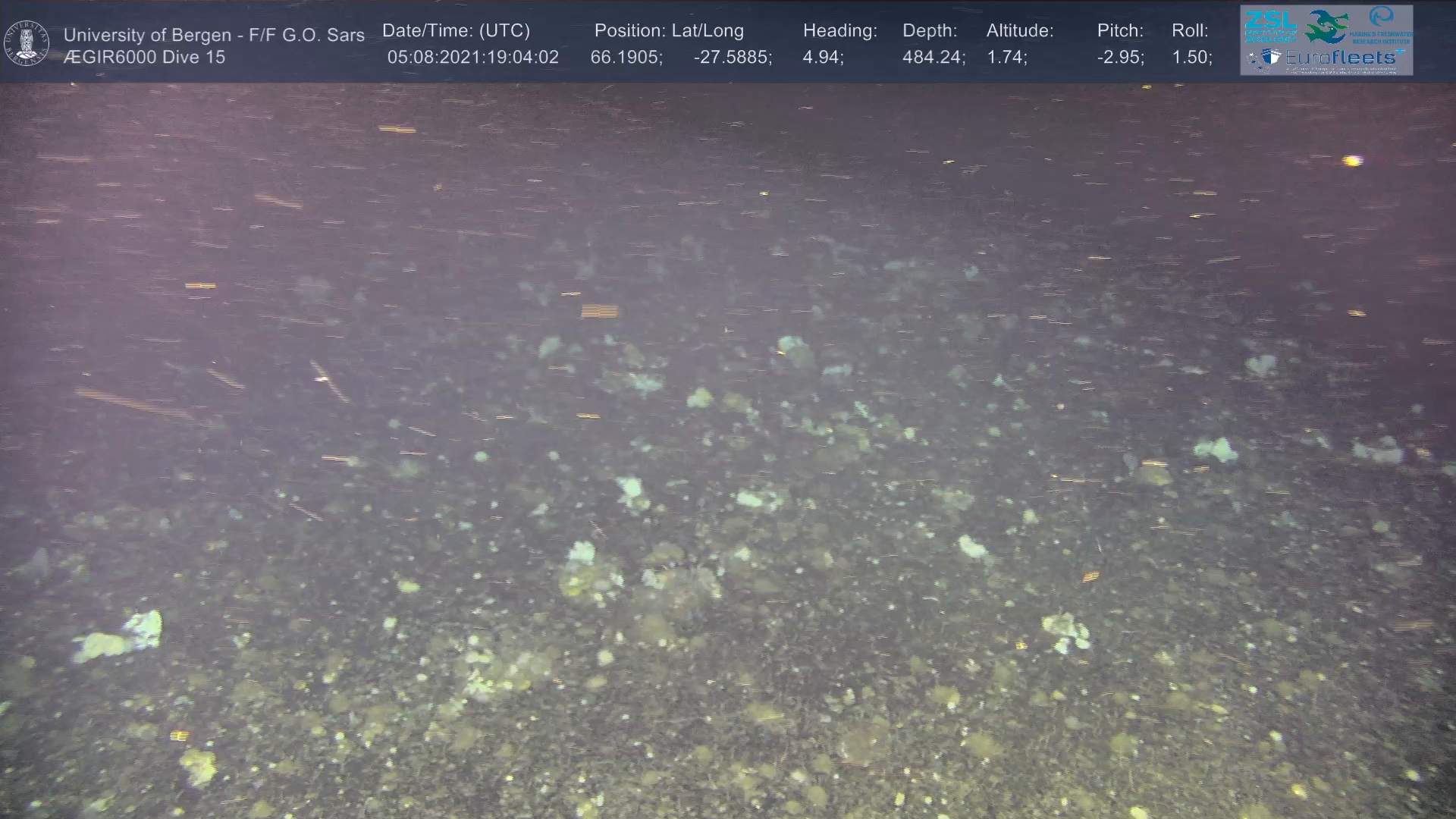Click the Eurofleets+ ship shield icon
This screenshot has width=1456, height=819.
click(x=1270, y=58)
